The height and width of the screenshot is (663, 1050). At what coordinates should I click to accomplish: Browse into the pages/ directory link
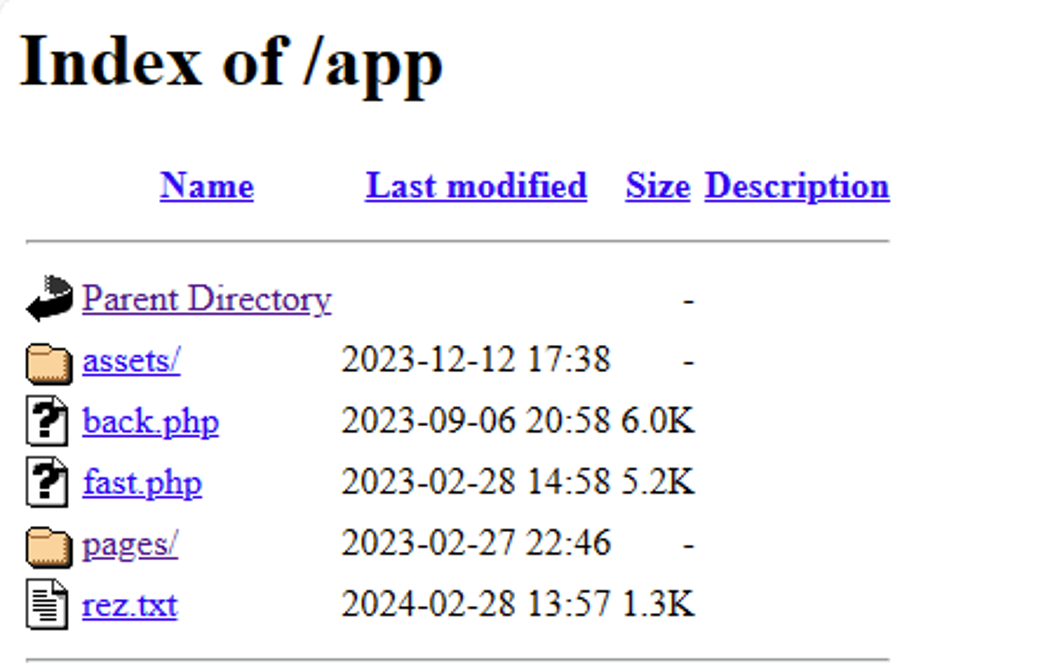tap(130, 545)
